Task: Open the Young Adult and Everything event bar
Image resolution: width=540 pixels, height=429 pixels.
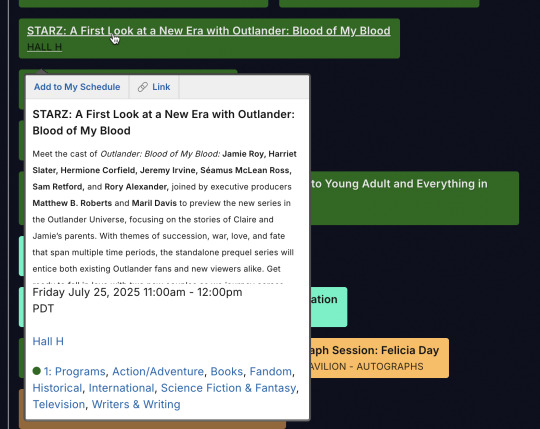Action: point(415,198)
